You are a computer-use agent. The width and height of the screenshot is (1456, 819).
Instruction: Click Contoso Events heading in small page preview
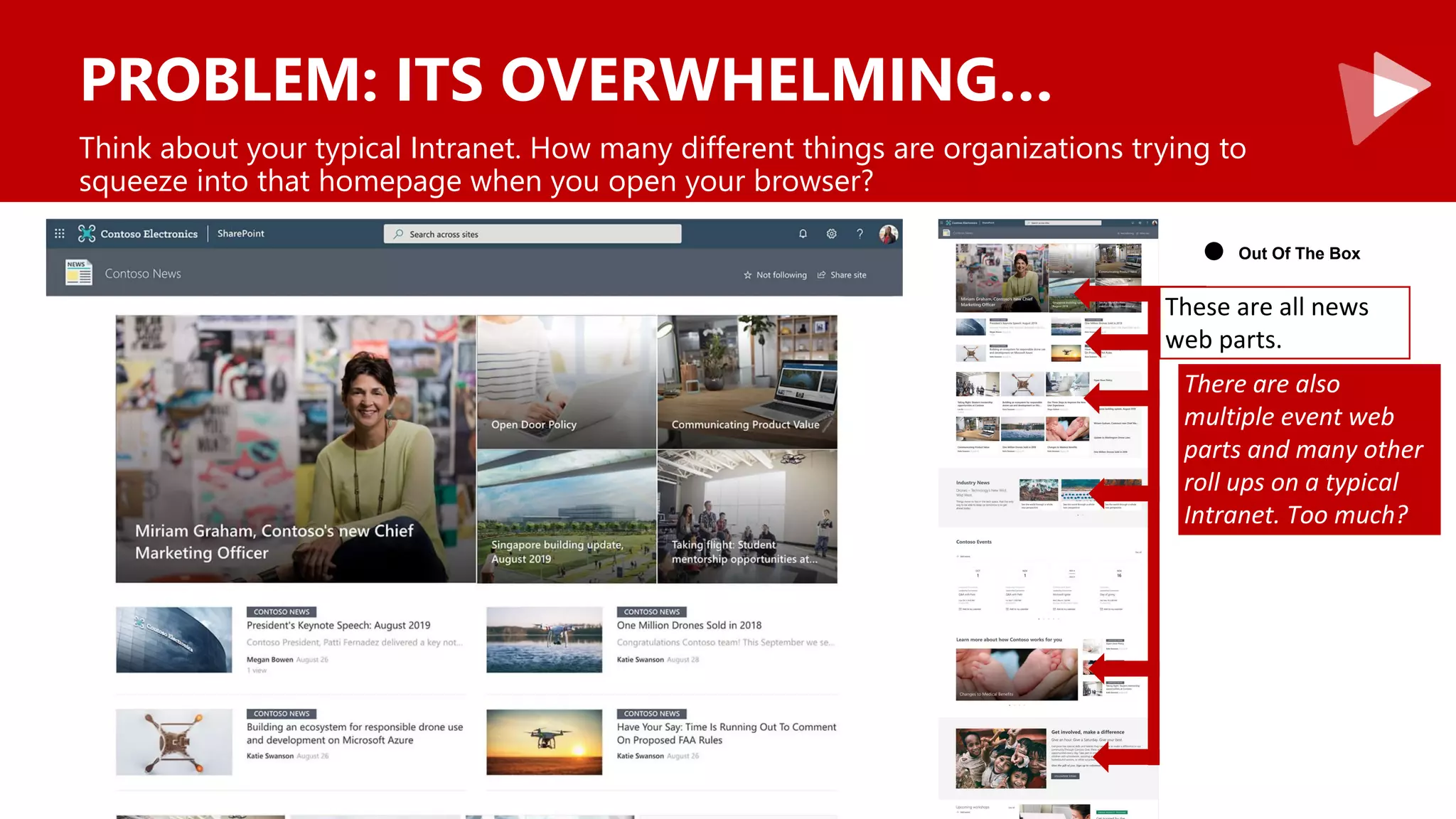point(973,542)
